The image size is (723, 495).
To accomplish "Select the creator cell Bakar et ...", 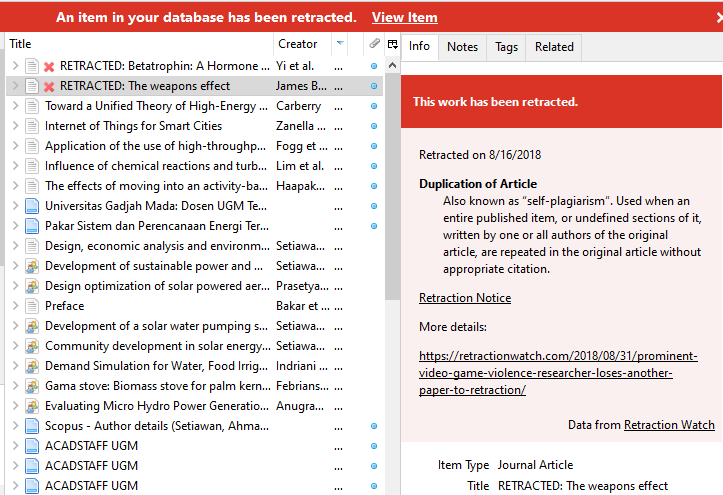I will pos(303,306).
